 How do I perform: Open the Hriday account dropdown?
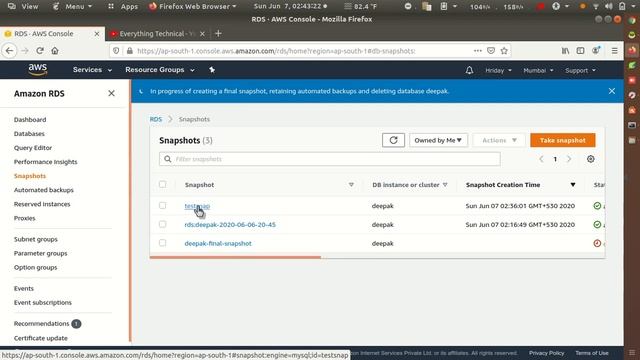pos(498,70)
